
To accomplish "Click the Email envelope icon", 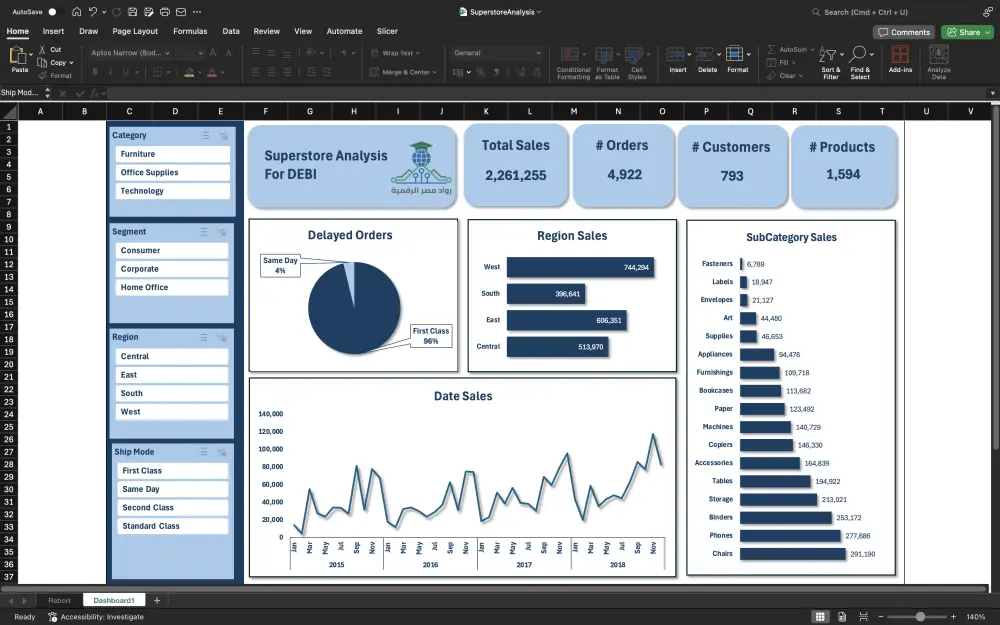I will (x=181, y=11).
